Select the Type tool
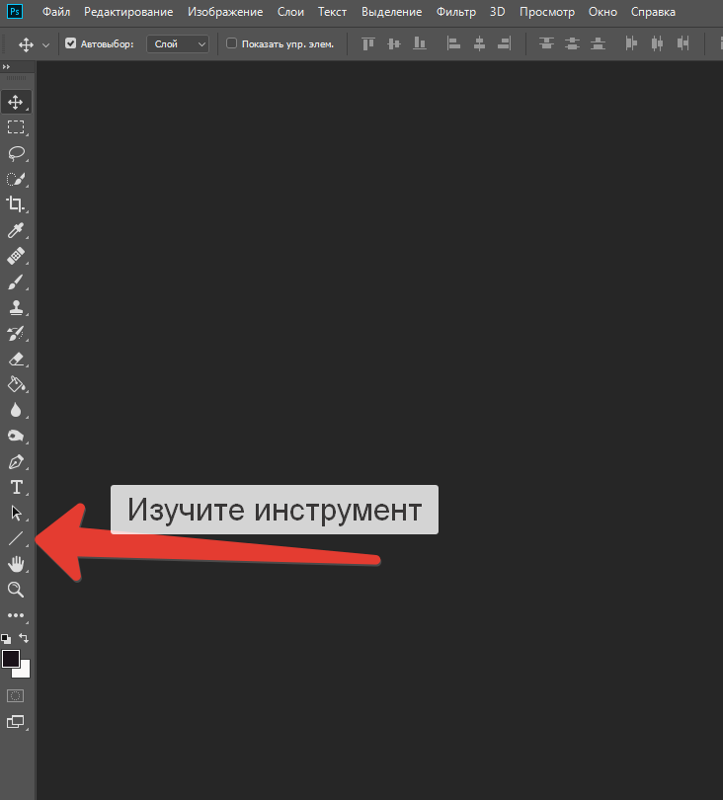The height and width of the screenshot is (800, 723). click(x=16, y=487)
